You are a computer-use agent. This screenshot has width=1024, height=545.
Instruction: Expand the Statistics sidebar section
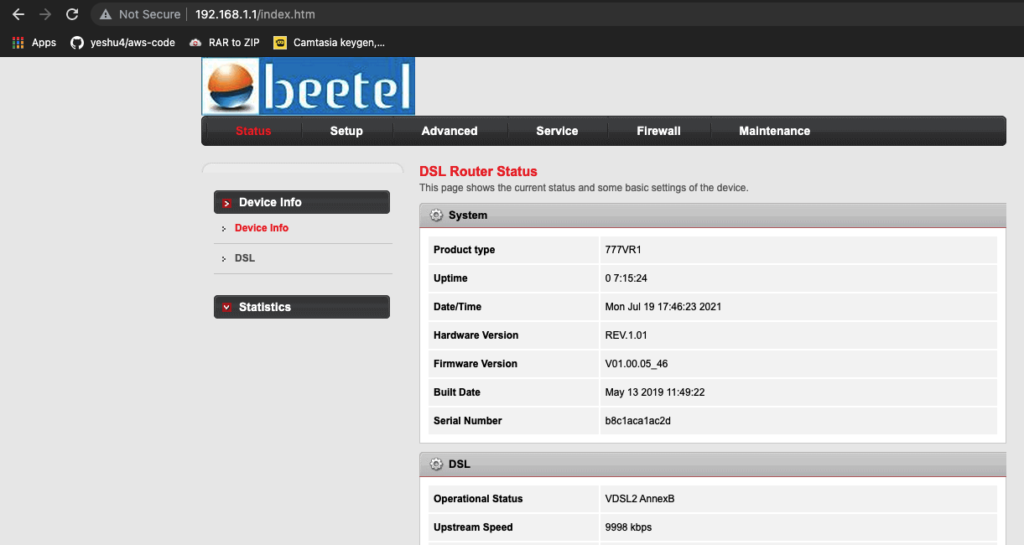click(301, 307)
